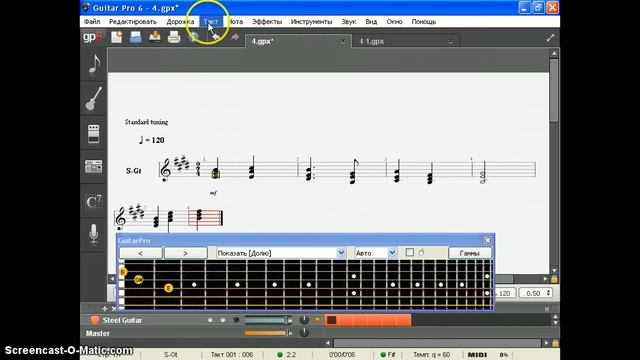Create a new score file icon
Screen dimensions: 640x360
tap(116, 37)
